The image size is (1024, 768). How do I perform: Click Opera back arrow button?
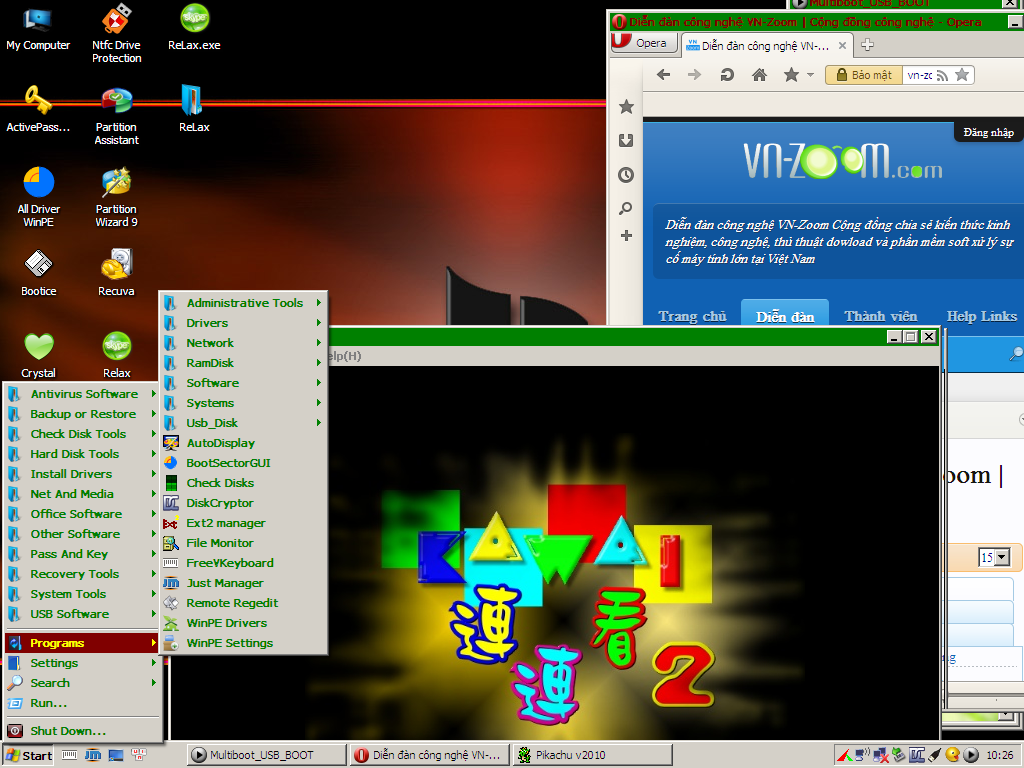664,75
